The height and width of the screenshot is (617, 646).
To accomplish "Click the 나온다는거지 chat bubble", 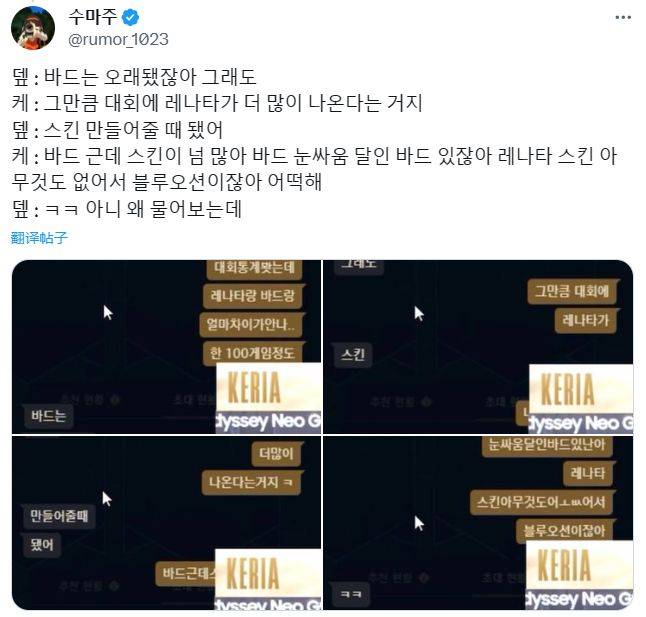I will 251,482.
